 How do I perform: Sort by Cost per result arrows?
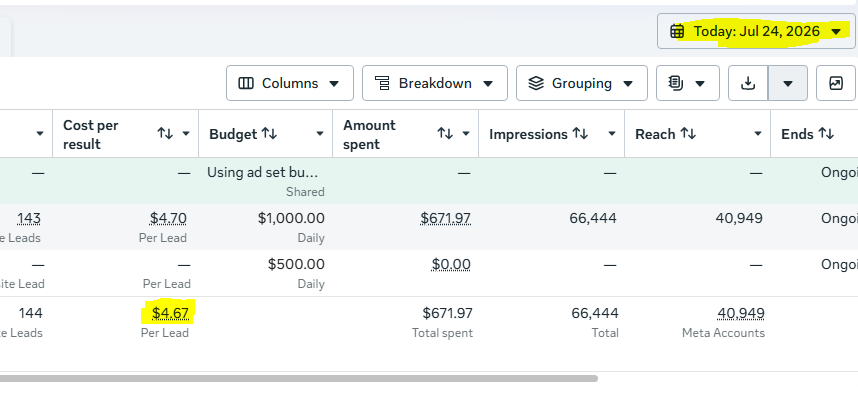click(x=165, y=133)
